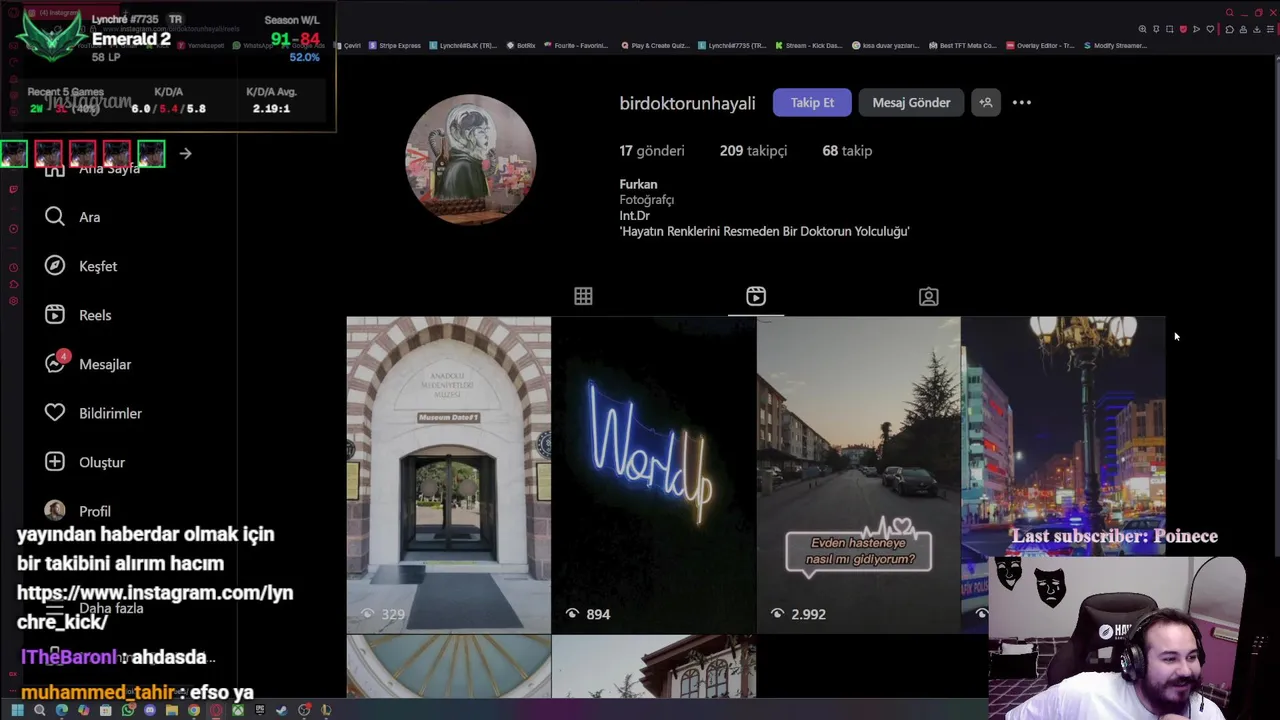Click the Furkan profile name text

(x=638, y=184)
